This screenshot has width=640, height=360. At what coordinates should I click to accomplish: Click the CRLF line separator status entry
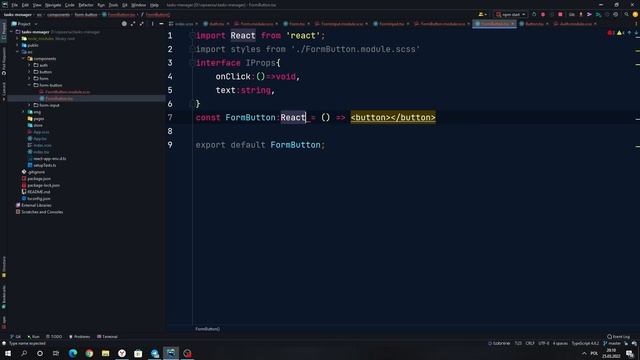pos(530,344)
